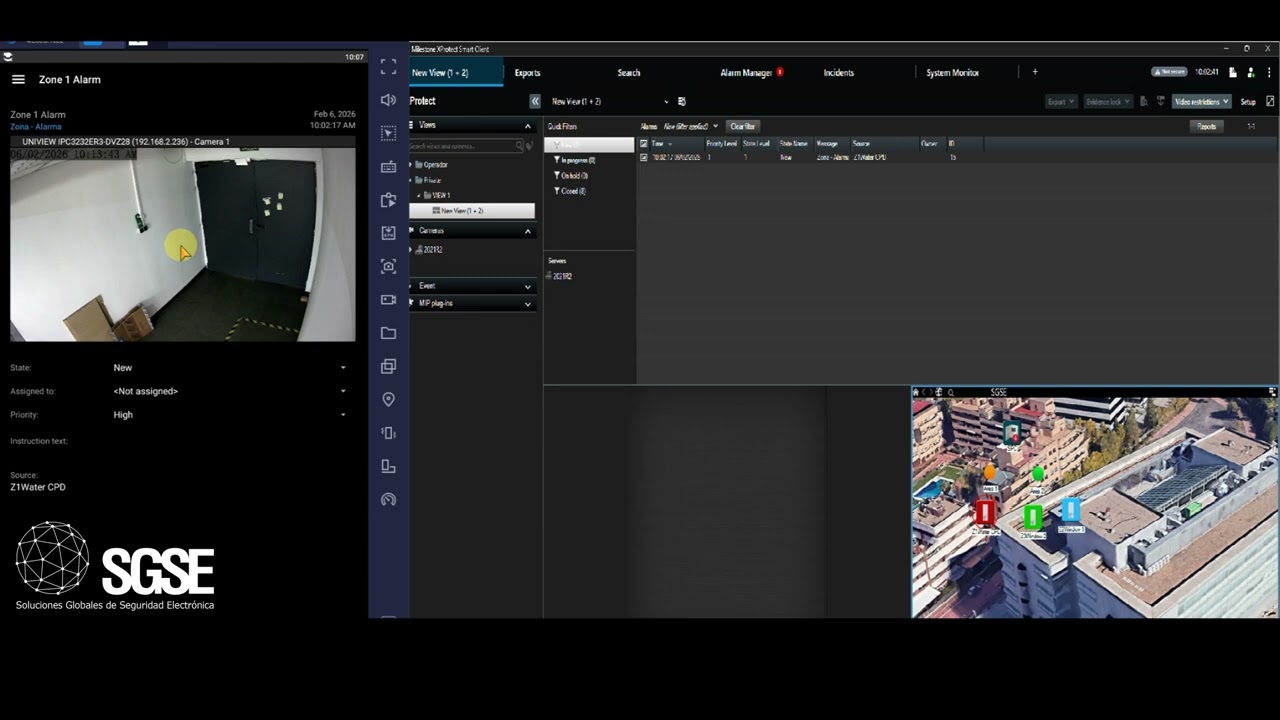Viewport: 1280px width, 720px height.
Task: Select Closed quick filter
Action: (x=570, y=191)
